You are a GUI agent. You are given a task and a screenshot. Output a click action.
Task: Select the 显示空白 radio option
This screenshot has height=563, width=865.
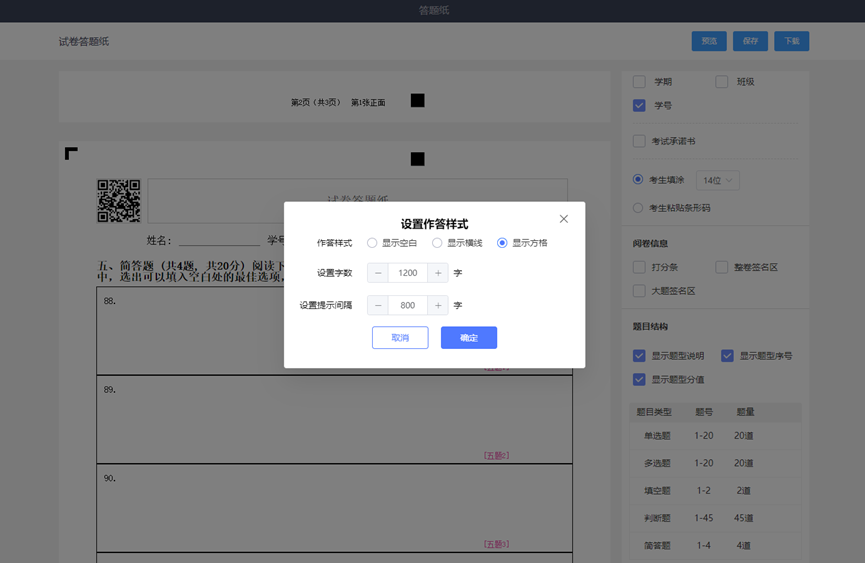(x=372, y=243)
